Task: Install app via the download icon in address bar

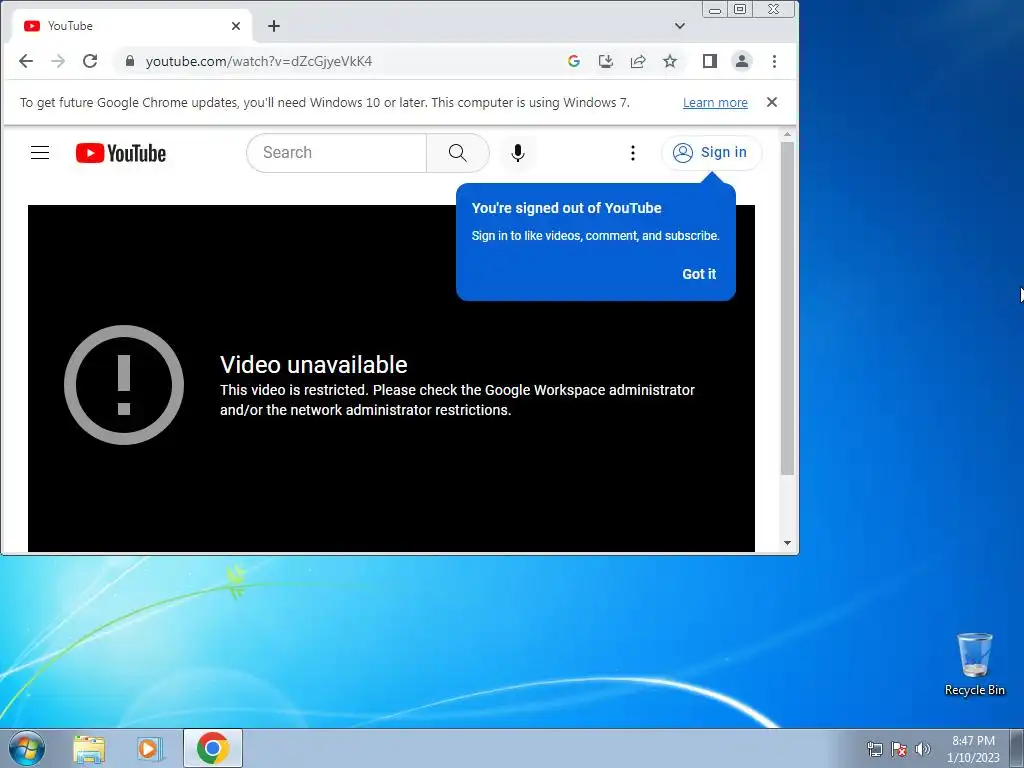Action: pyautogui.click(x=606, y=61)
